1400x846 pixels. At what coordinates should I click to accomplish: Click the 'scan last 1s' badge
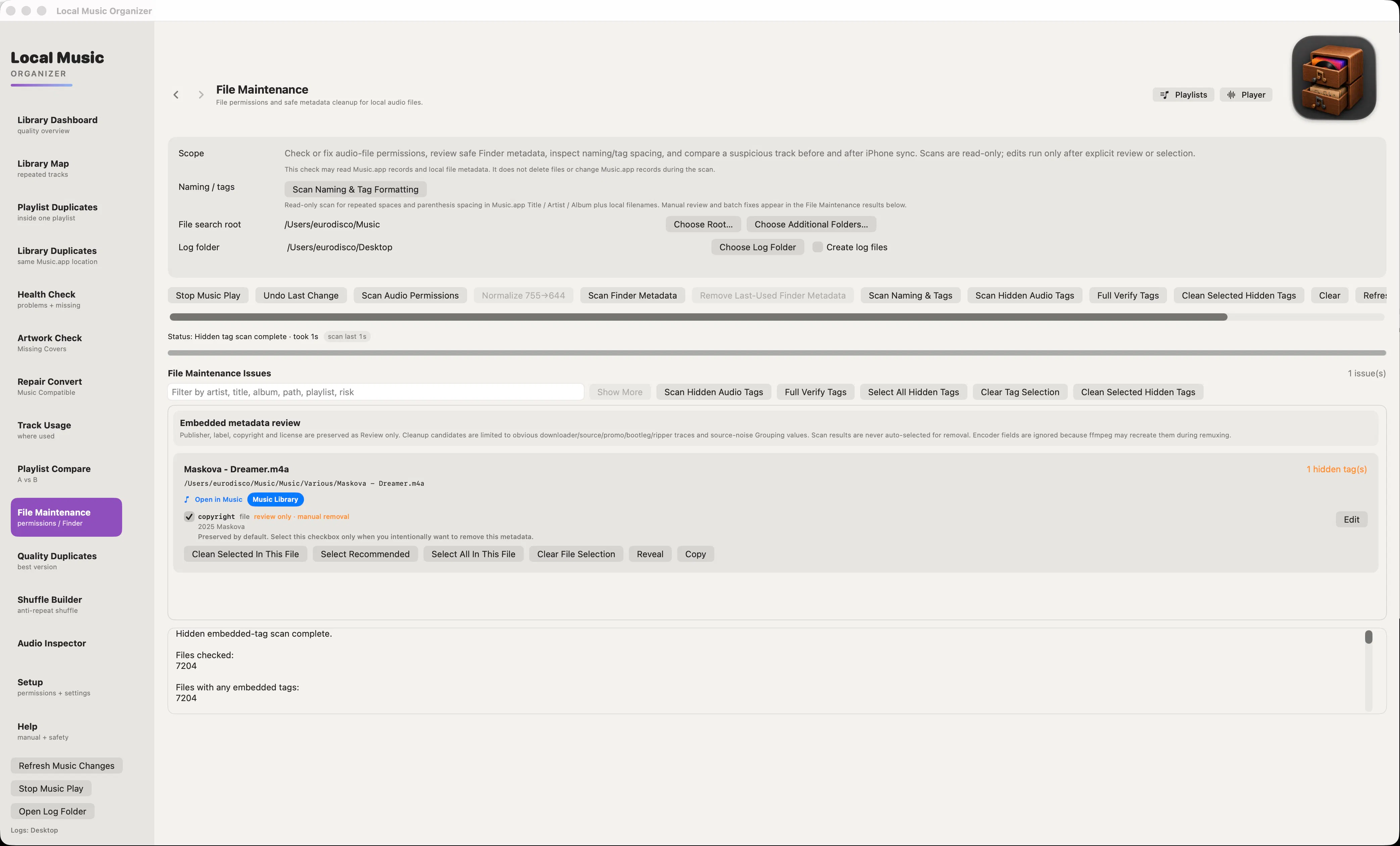point(347,336)
